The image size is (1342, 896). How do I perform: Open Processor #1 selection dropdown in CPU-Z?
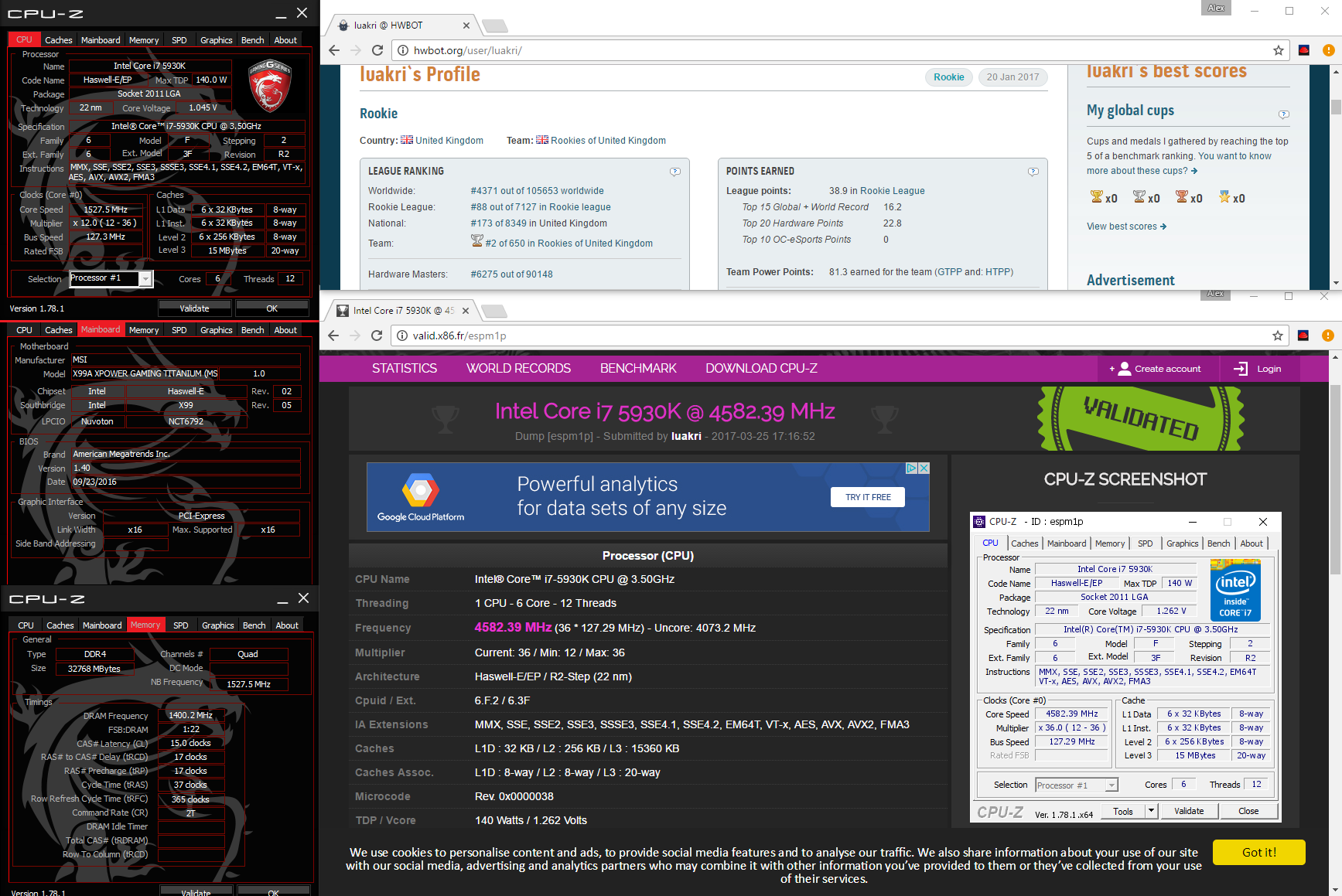145,279
